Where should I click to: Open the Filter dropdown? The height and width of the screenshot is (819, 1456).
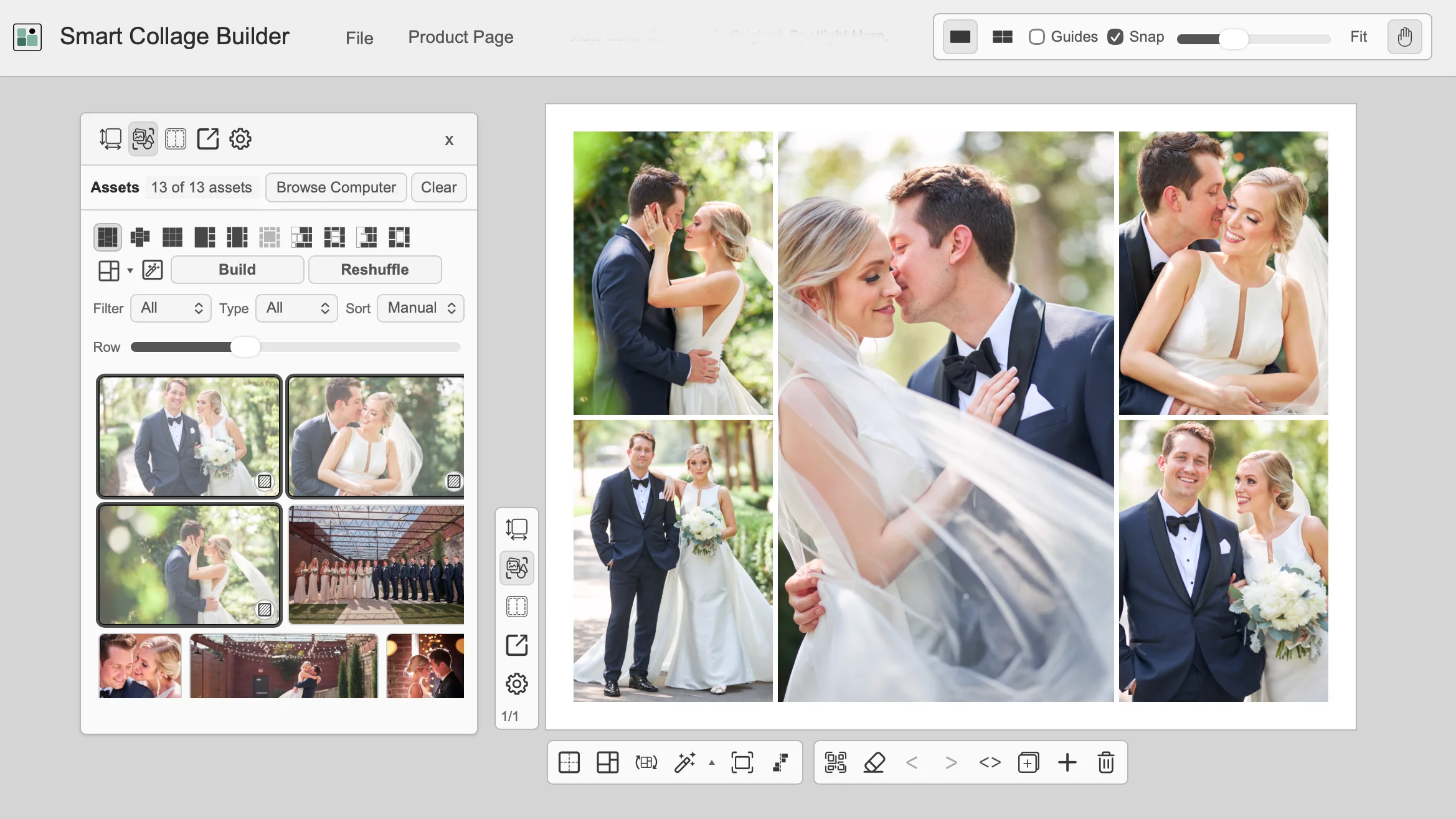(x=171, y=308)
